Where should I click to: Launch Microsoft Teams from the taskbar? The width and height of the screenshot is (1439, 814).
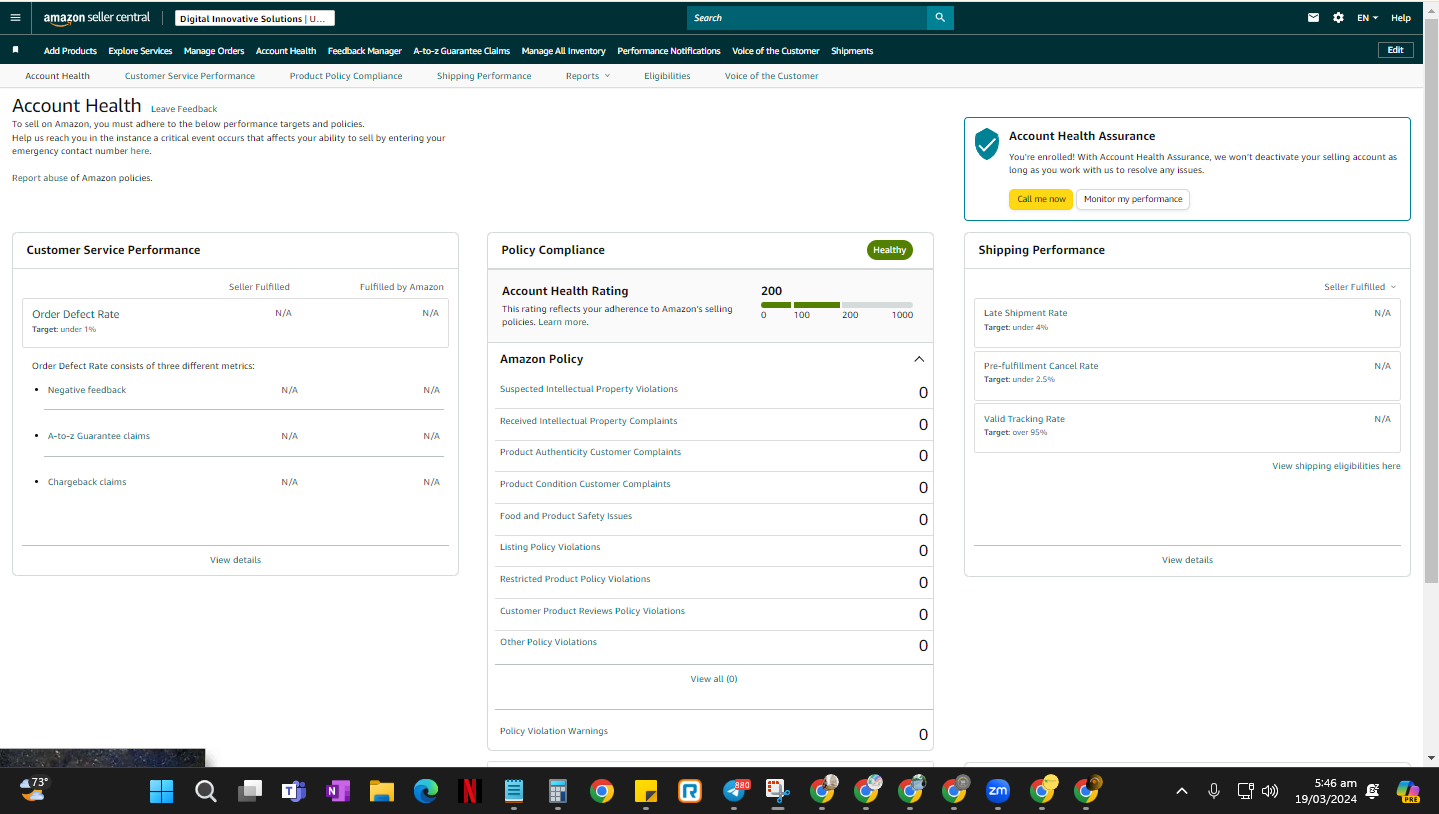point(293,792)
